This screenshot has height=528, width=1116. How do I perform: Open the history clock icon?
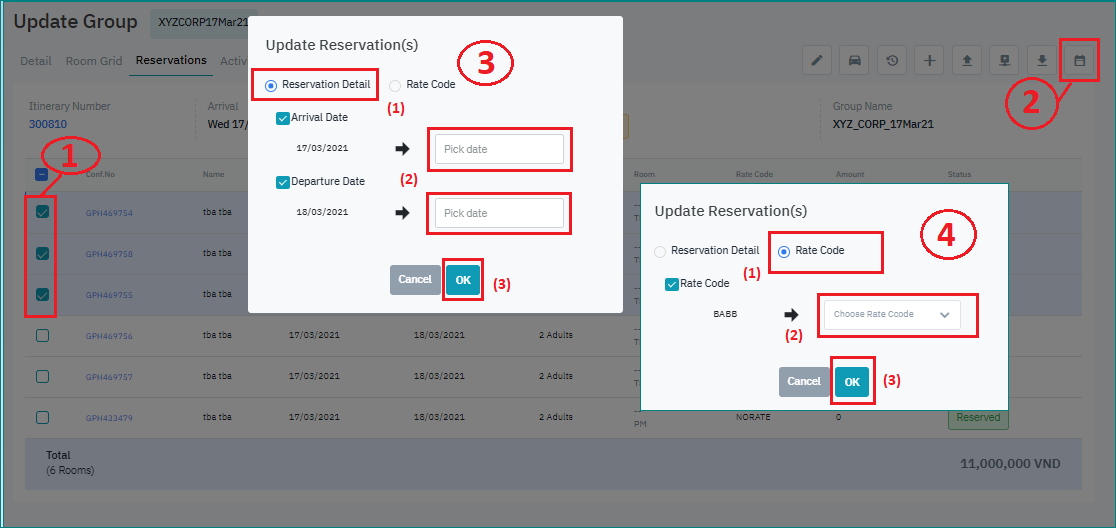(892, 61)
